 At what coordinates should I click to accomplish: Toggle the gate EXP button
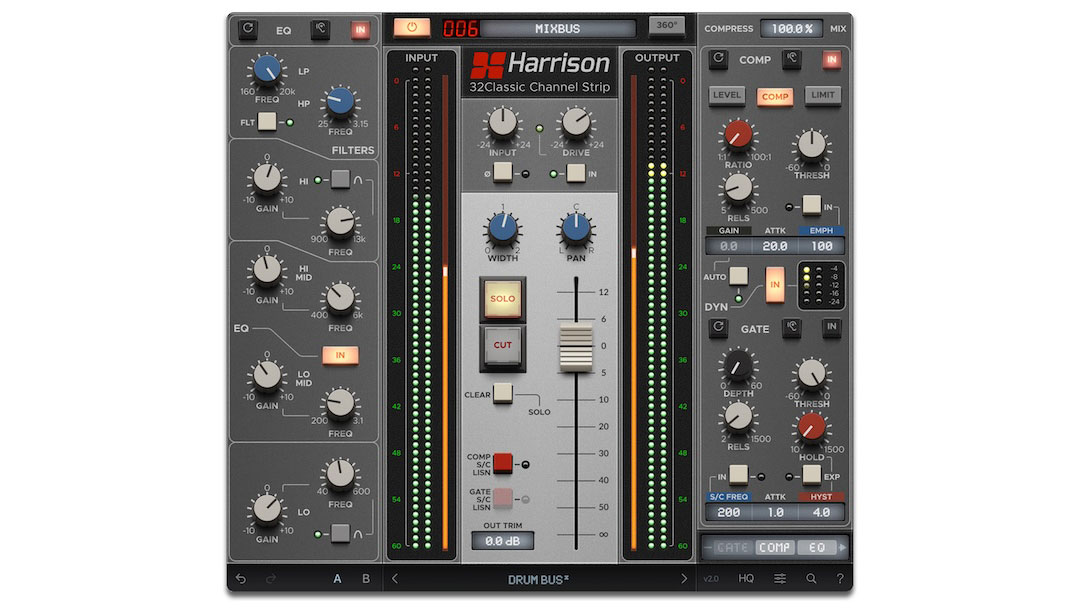(x=811, y=474)
